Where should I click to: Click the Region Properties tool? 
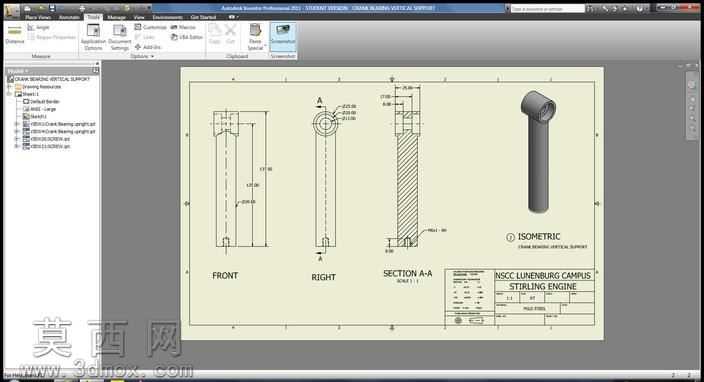tap(51, 37)
